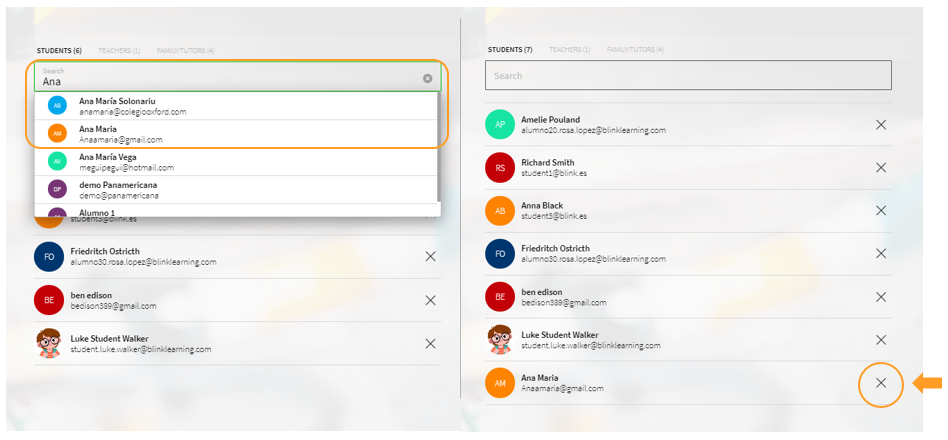Viewport: 948px width, 440px height.
Task: Open Family/Tutors (4) tab in right panel
Action: [634, 50]
